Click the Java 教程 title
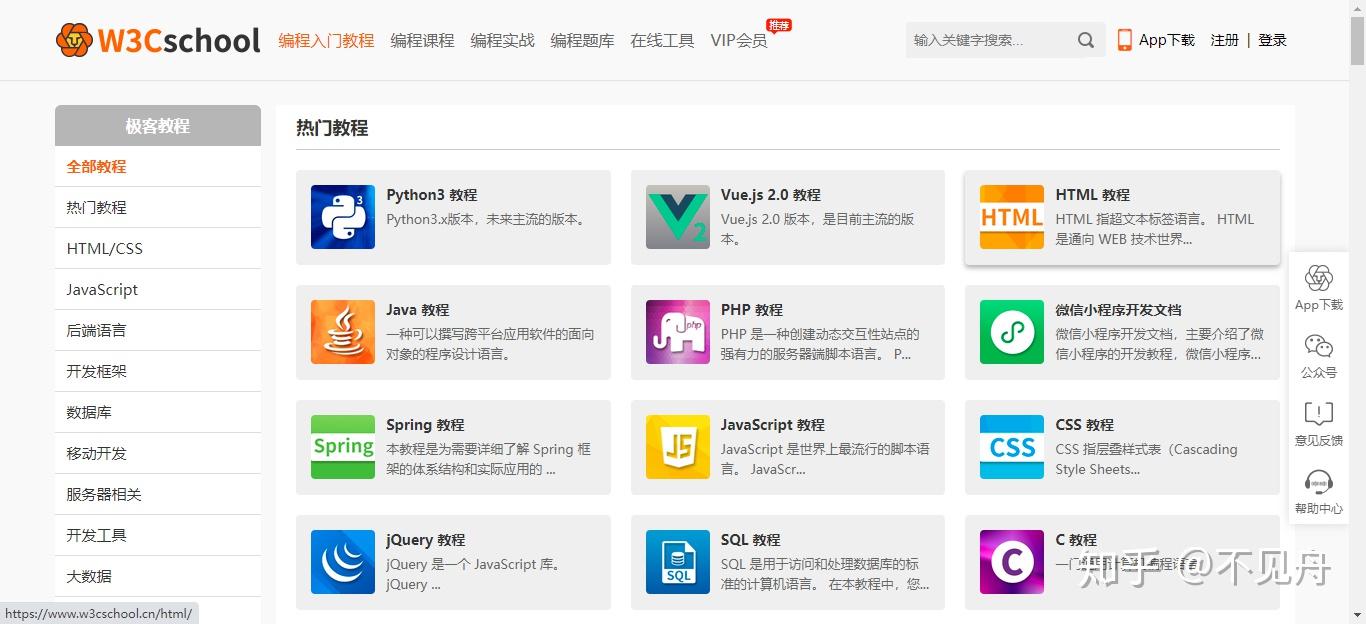1366x624 pixels. (x=418, y=310)
